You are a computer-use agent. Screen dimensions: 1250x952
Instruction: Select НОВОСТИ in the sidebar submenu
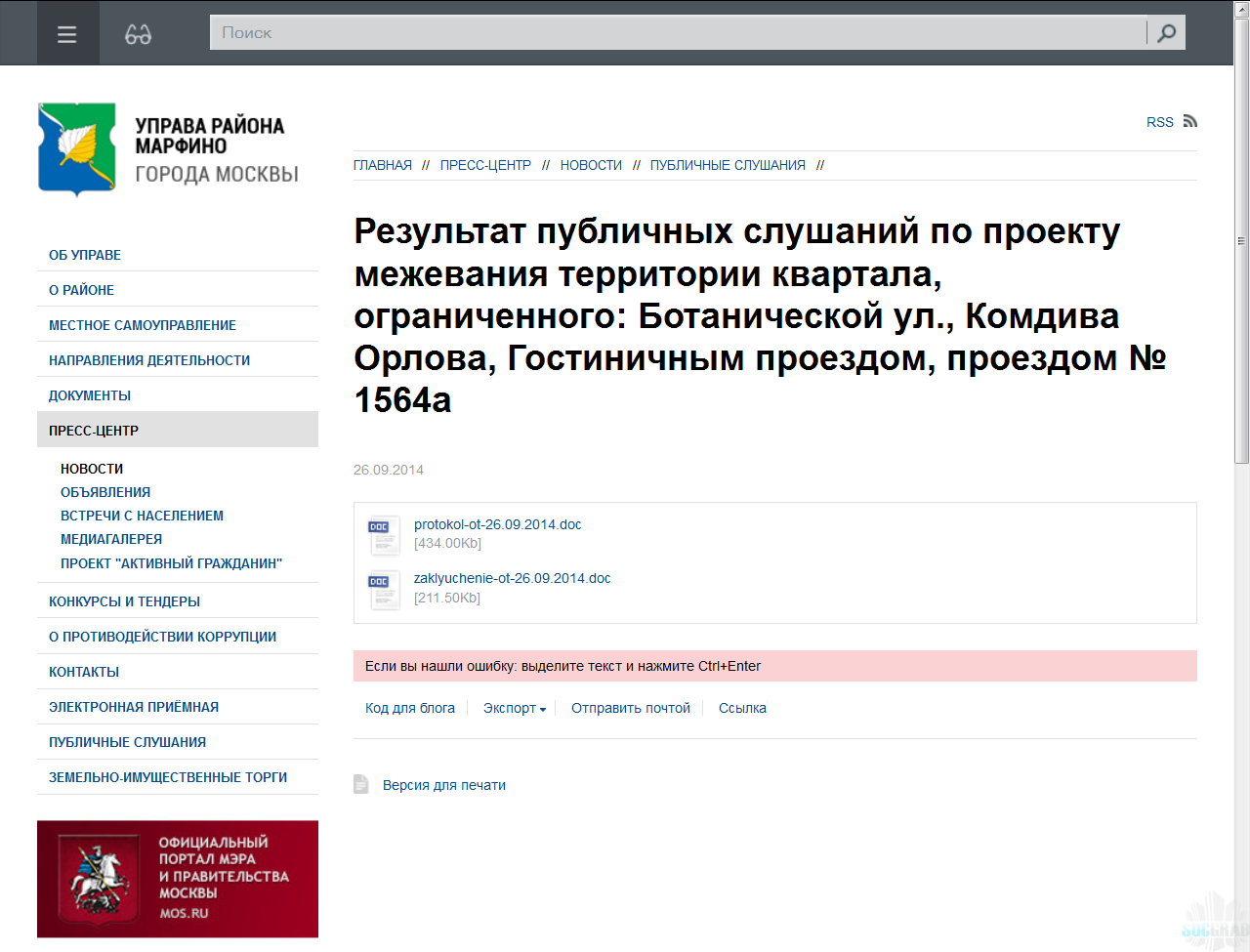pos(92,469)
